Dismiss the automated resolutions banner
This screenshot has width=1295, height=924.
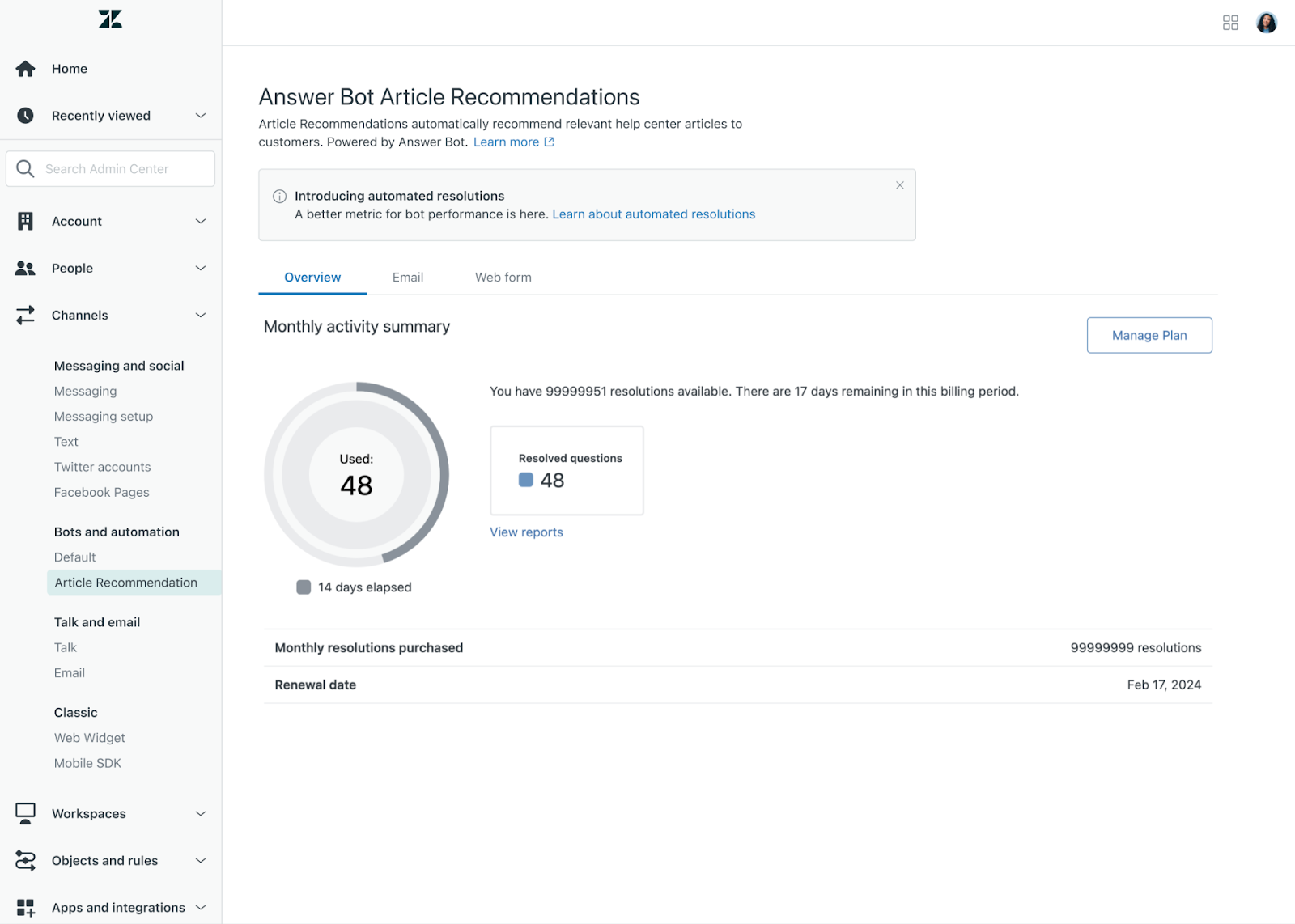tap(899, 185)
